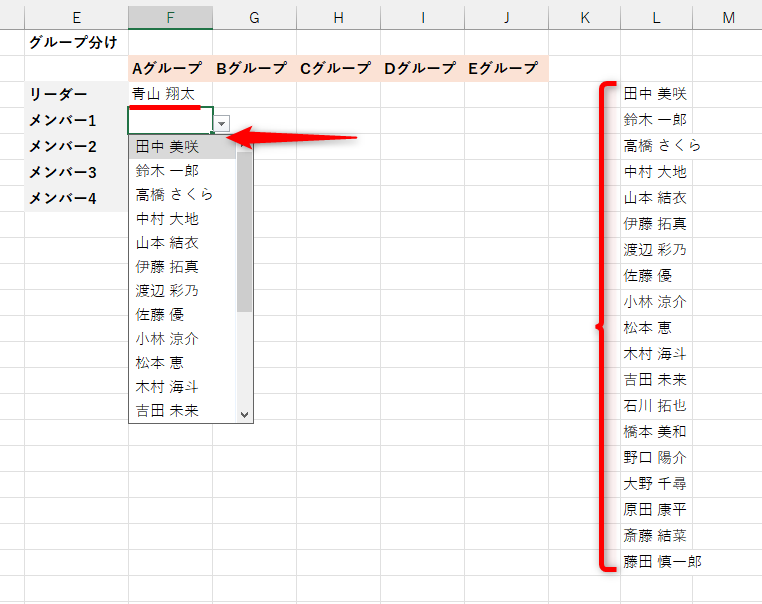Click 中村 大地 in column L
Screen dimensions: 762x604
pyautogui.click(x=657, y=172)
